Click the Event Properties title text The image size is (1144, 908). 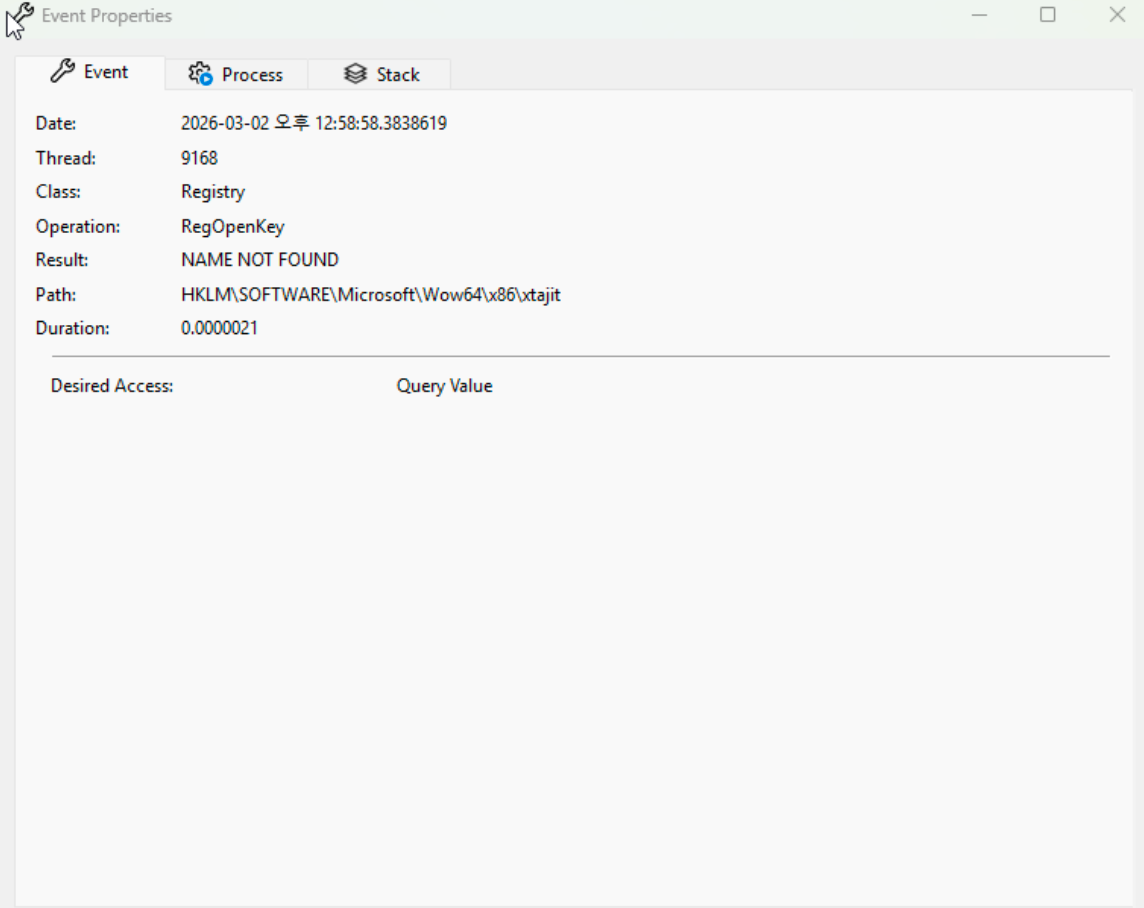(x=106, y=16)
